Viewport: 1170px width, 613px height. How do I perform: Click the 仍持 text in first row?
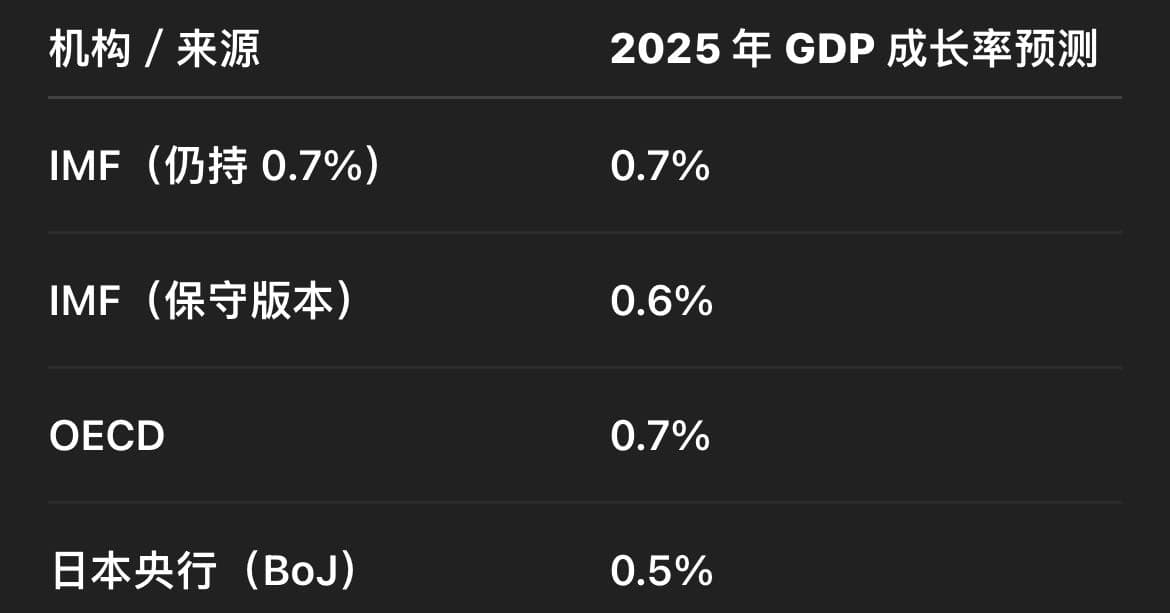pyautogui.click(x=207, y=165)
